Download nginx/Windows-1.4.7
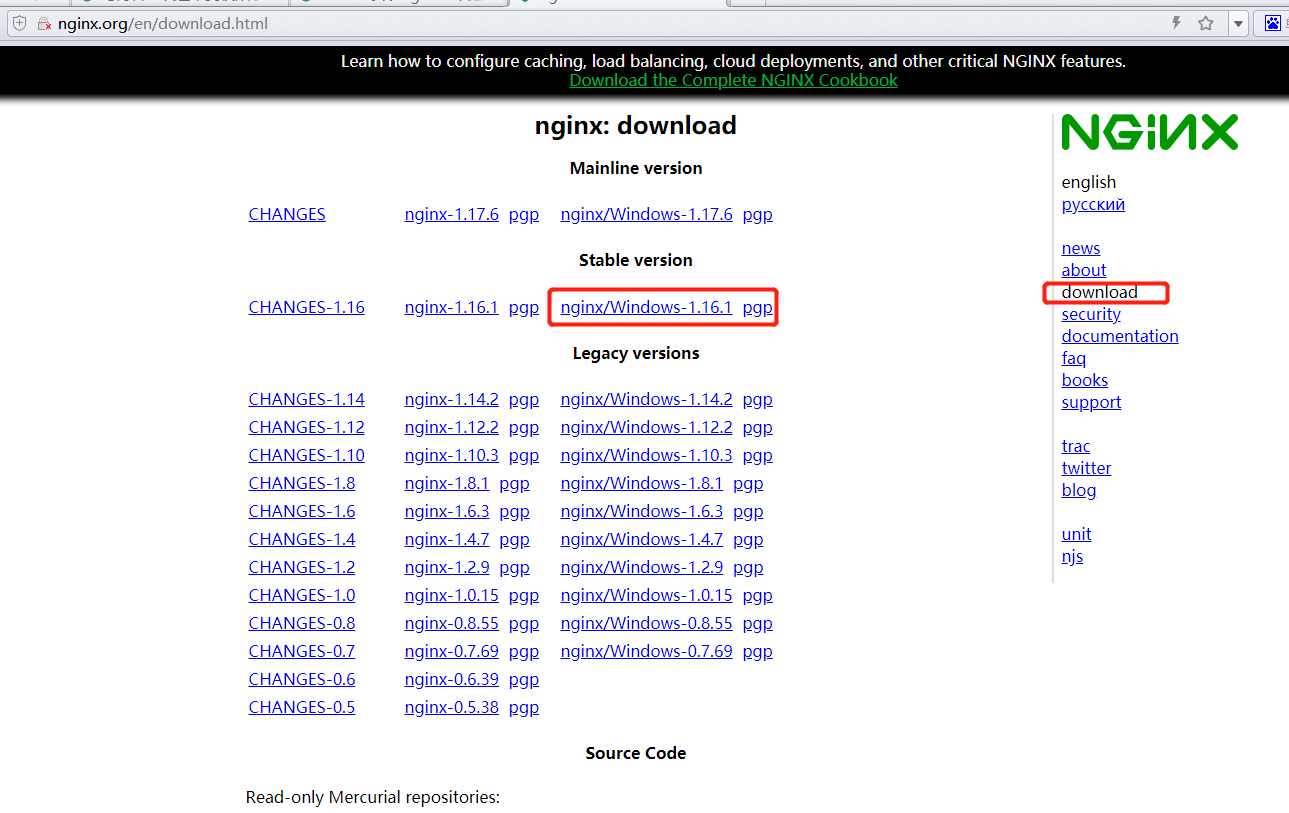 tap(642, 539)
